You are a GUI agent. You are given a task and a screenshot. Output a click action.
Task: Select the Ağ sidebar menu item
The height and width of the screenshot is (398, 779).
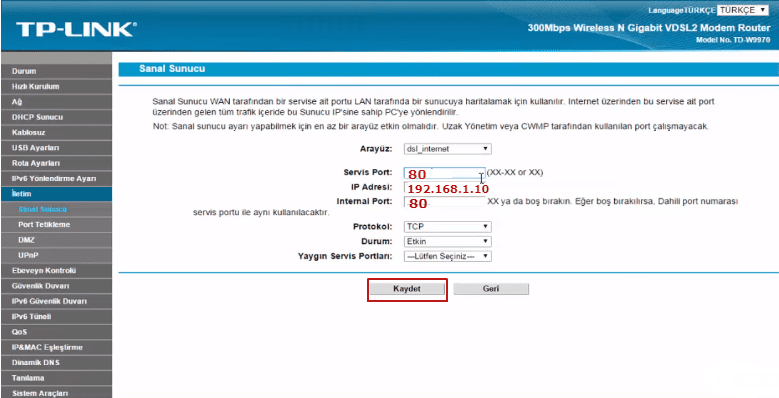coord(56,102)
